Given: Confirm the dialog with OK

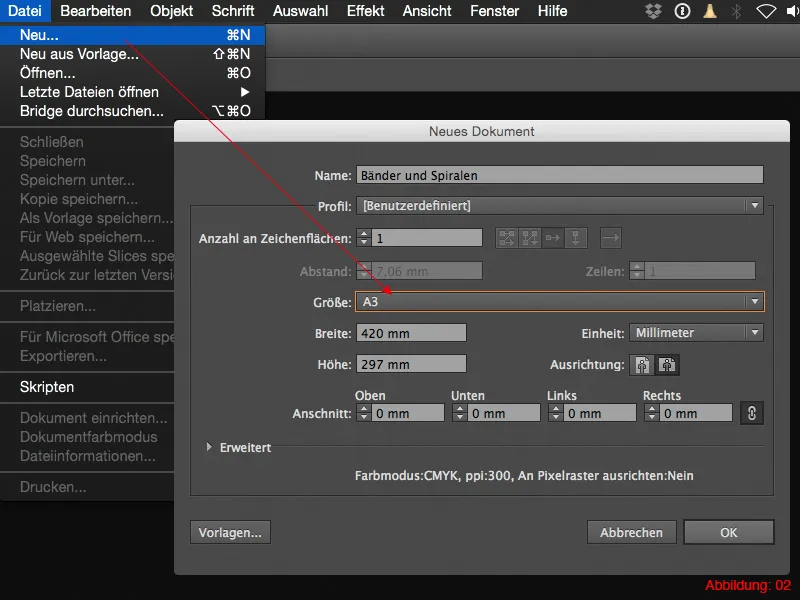Looking at the screenshot, I should [729, 532].
